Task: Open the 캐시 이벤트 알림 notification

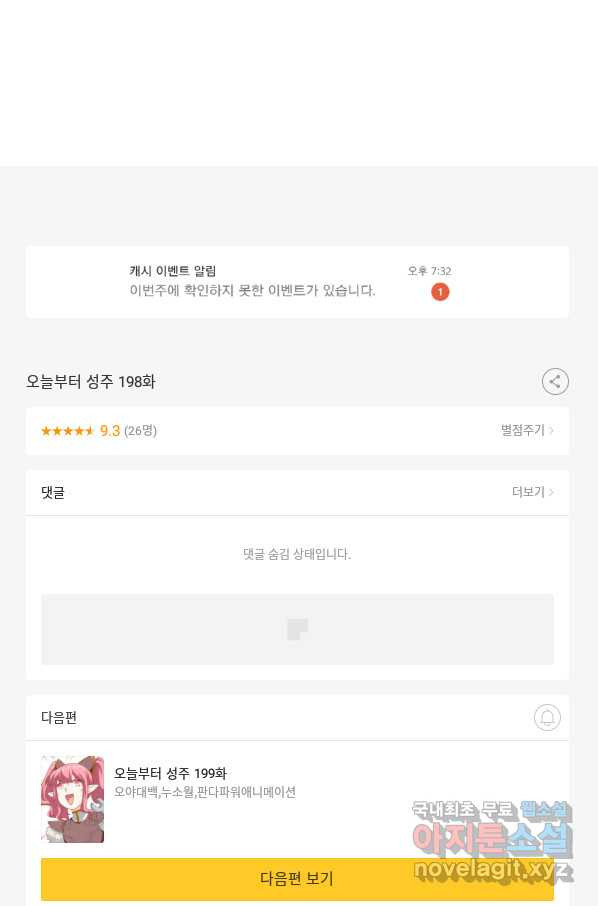Action: click(297, 282)
